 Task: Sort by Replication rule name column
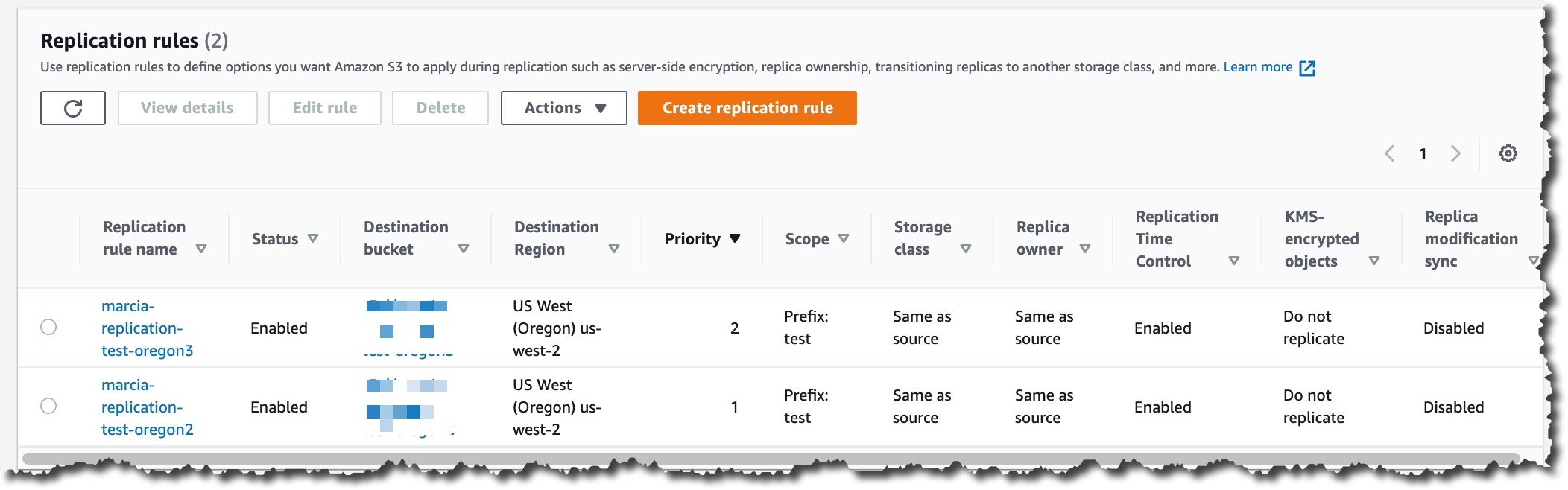[x=201, y=249]
